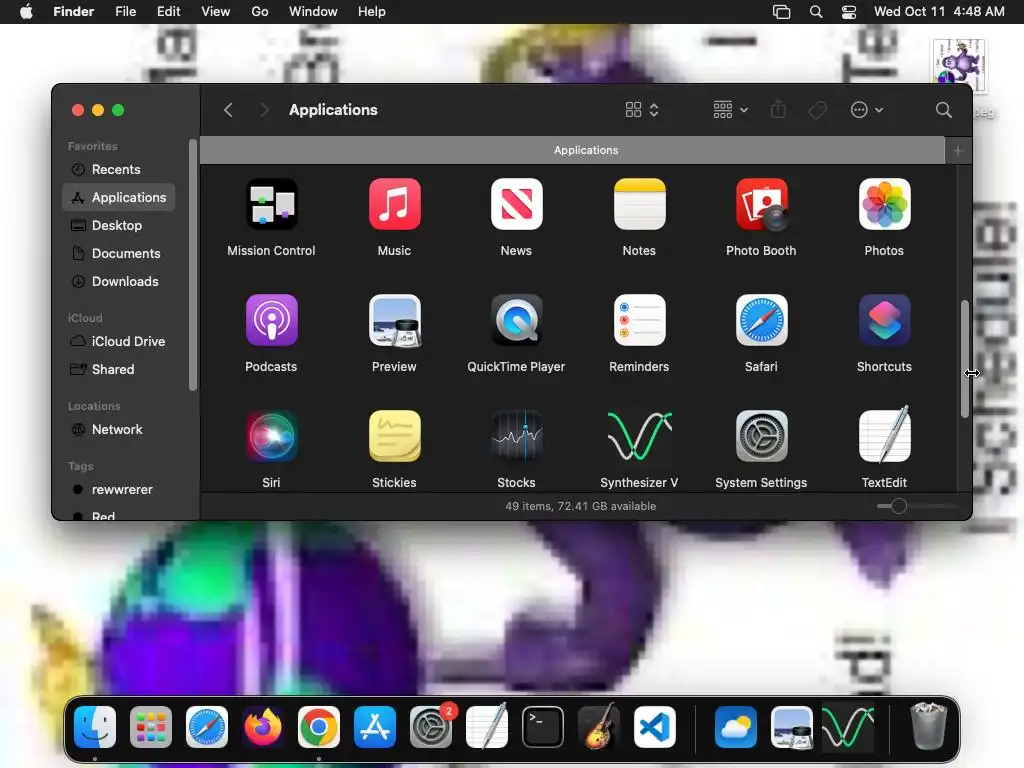This screenshot has height=768, width=1024.
Task: Open Terminal from the Dock
Action: click(543, 727)
